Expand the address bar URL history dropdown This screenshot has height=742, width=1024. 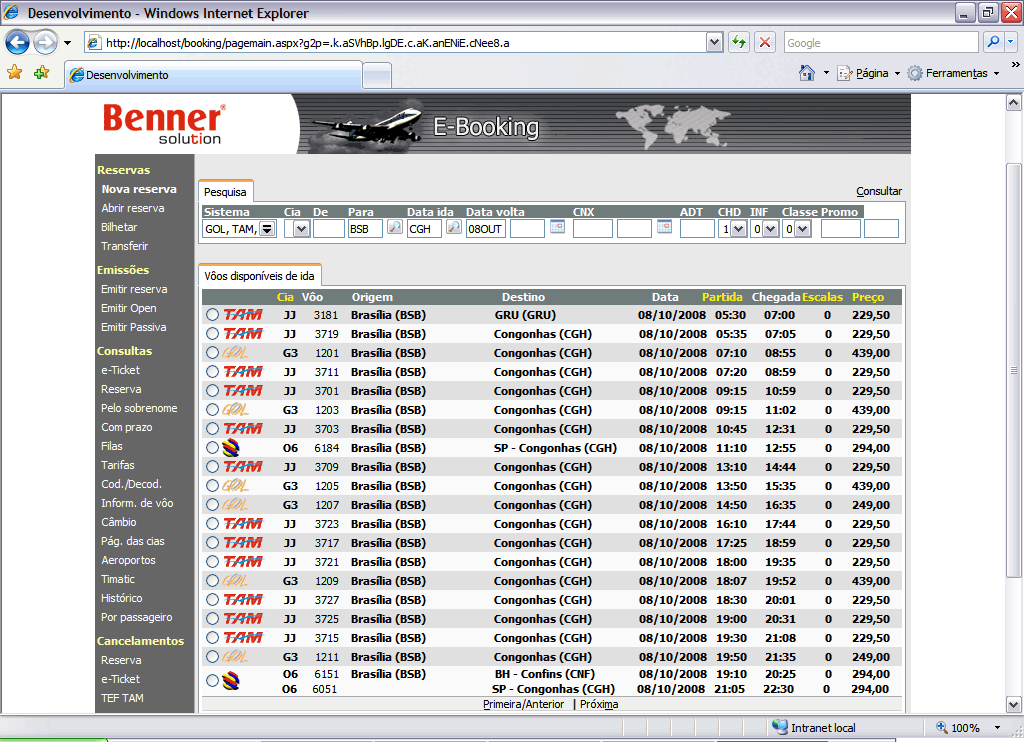pos(714,42)
